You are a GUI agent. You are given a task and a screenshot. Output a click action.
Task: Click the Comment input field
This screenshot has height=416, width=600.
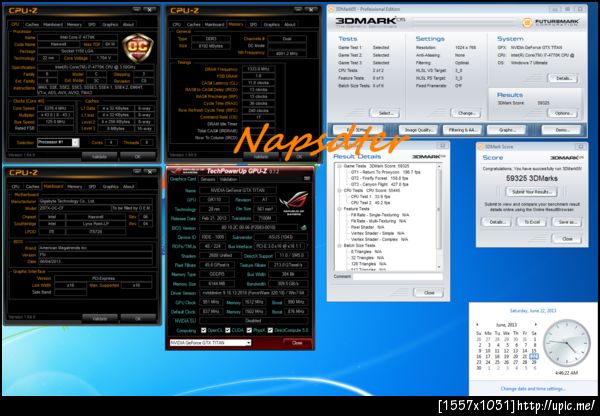[398, 276]
